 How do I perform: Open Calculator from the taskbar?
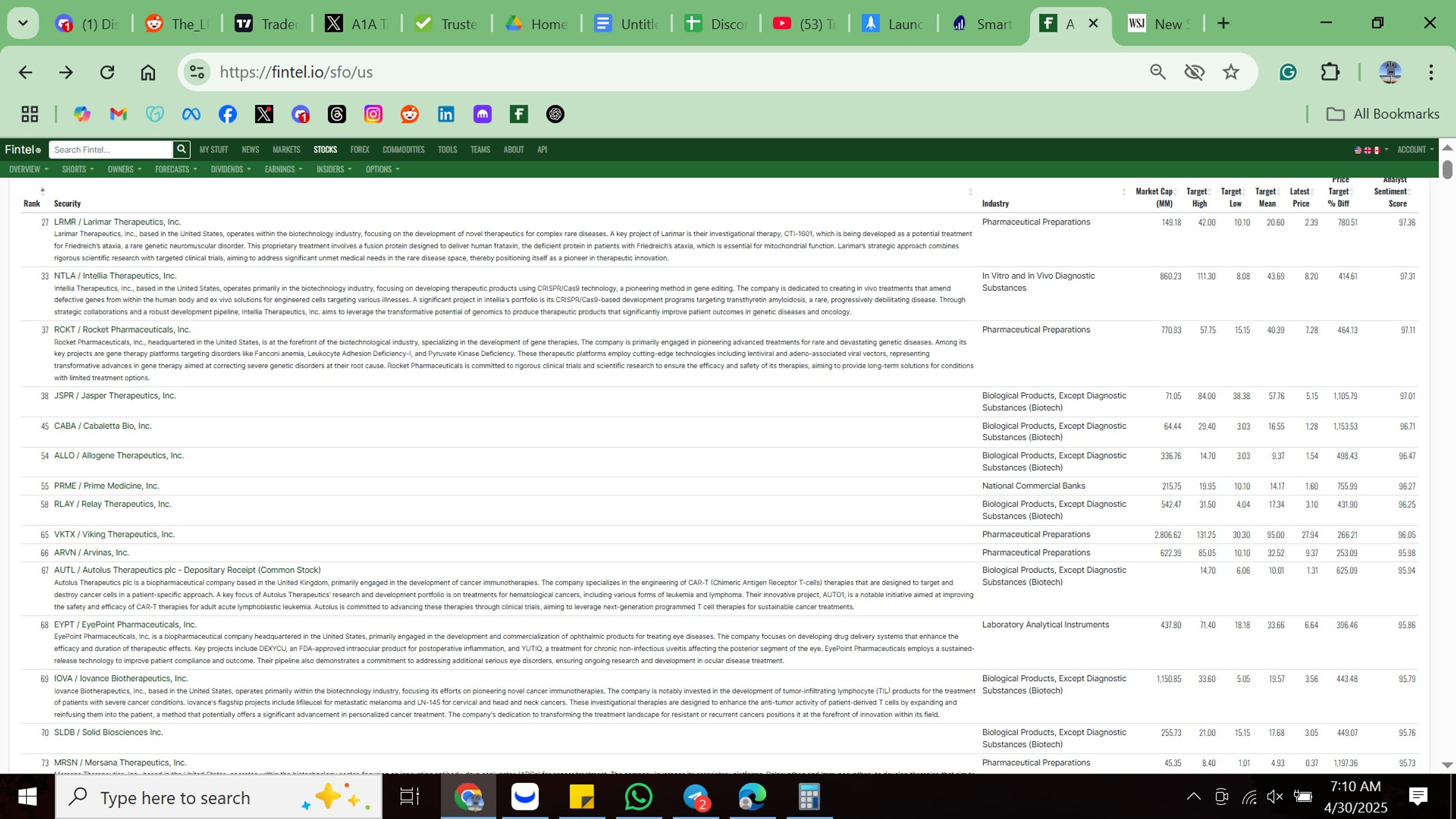click(808, 797)
